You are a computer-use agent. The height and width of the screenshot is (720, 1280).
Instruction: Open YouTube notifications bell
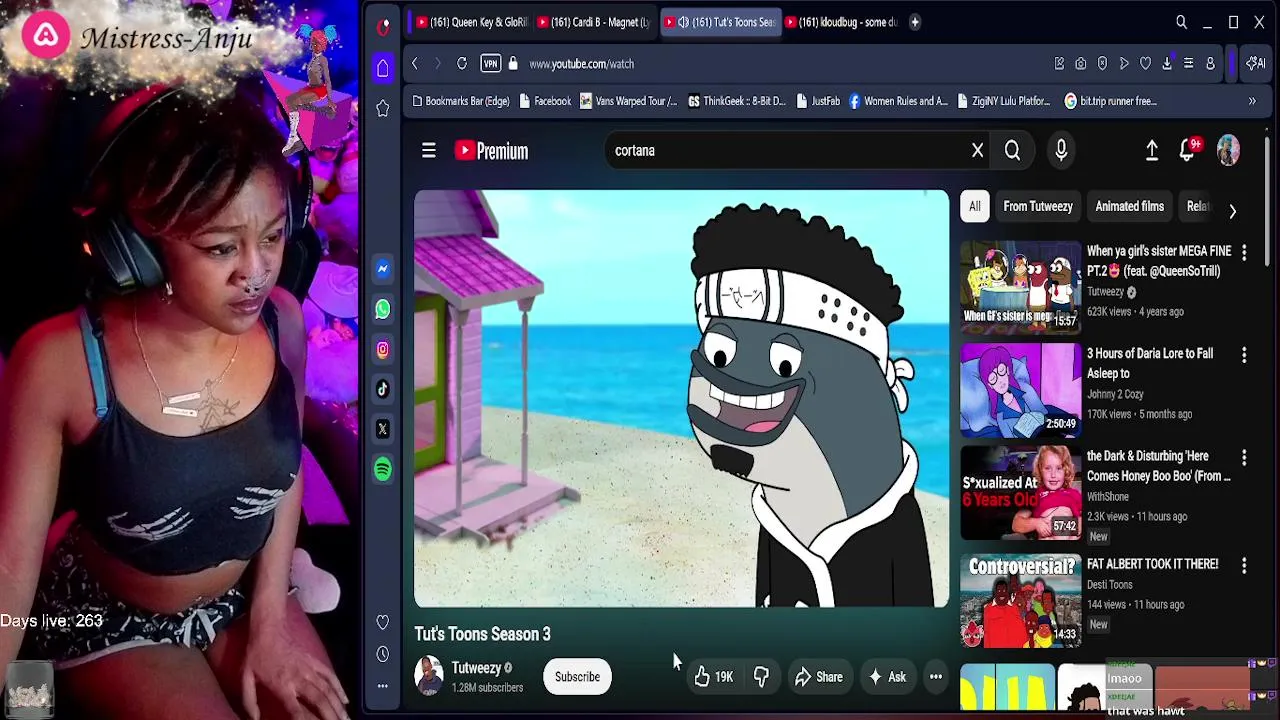(x=1187, y=151)
